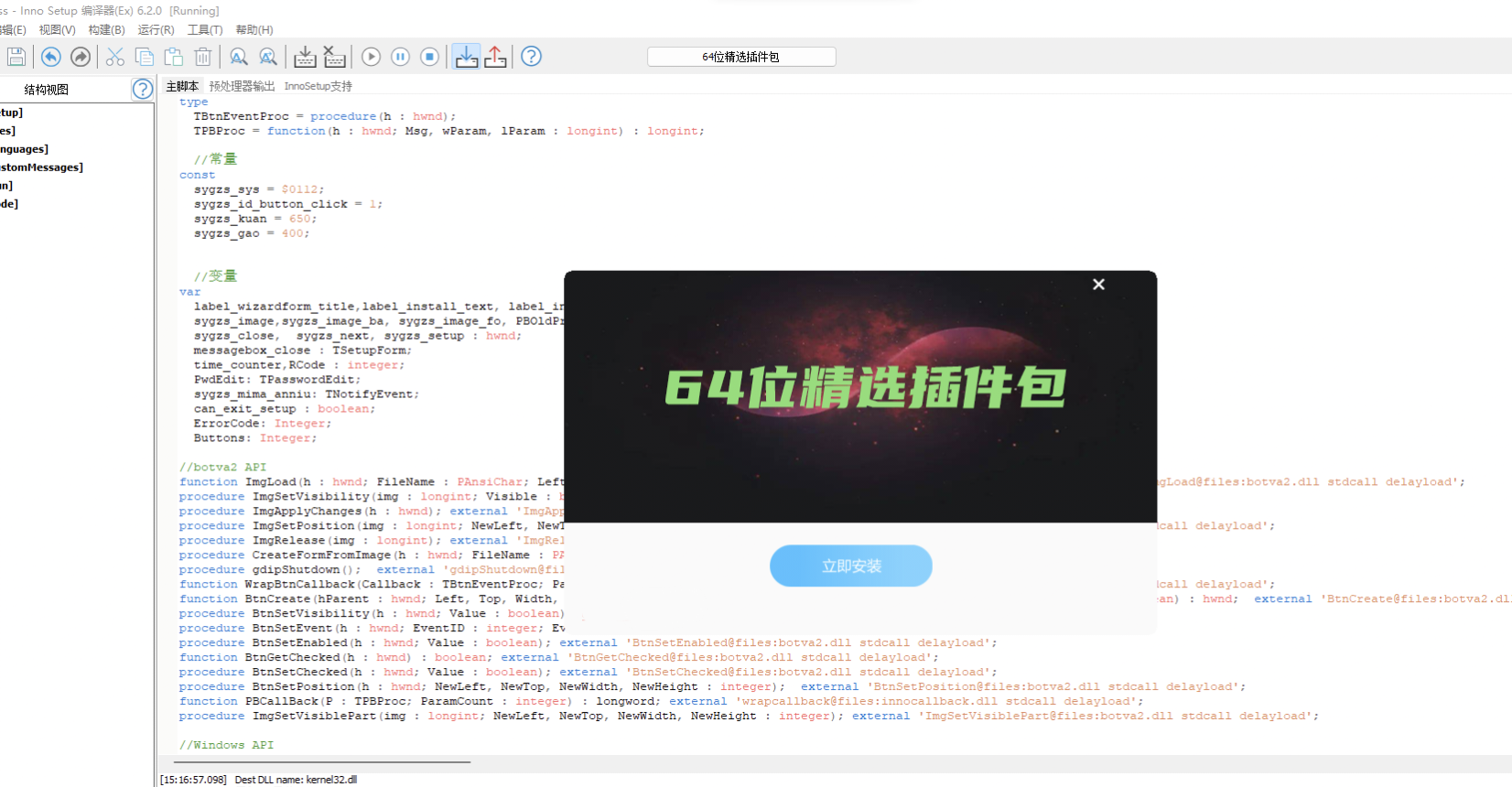Click the 'sygzs_id_button_click = 1;' line
1512x787 pixels.
(x=288, y=204)
